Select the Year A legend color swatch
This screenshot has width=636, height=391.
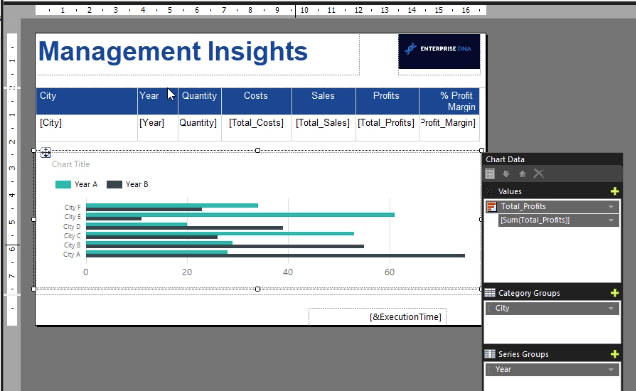[x=63, y=185]
